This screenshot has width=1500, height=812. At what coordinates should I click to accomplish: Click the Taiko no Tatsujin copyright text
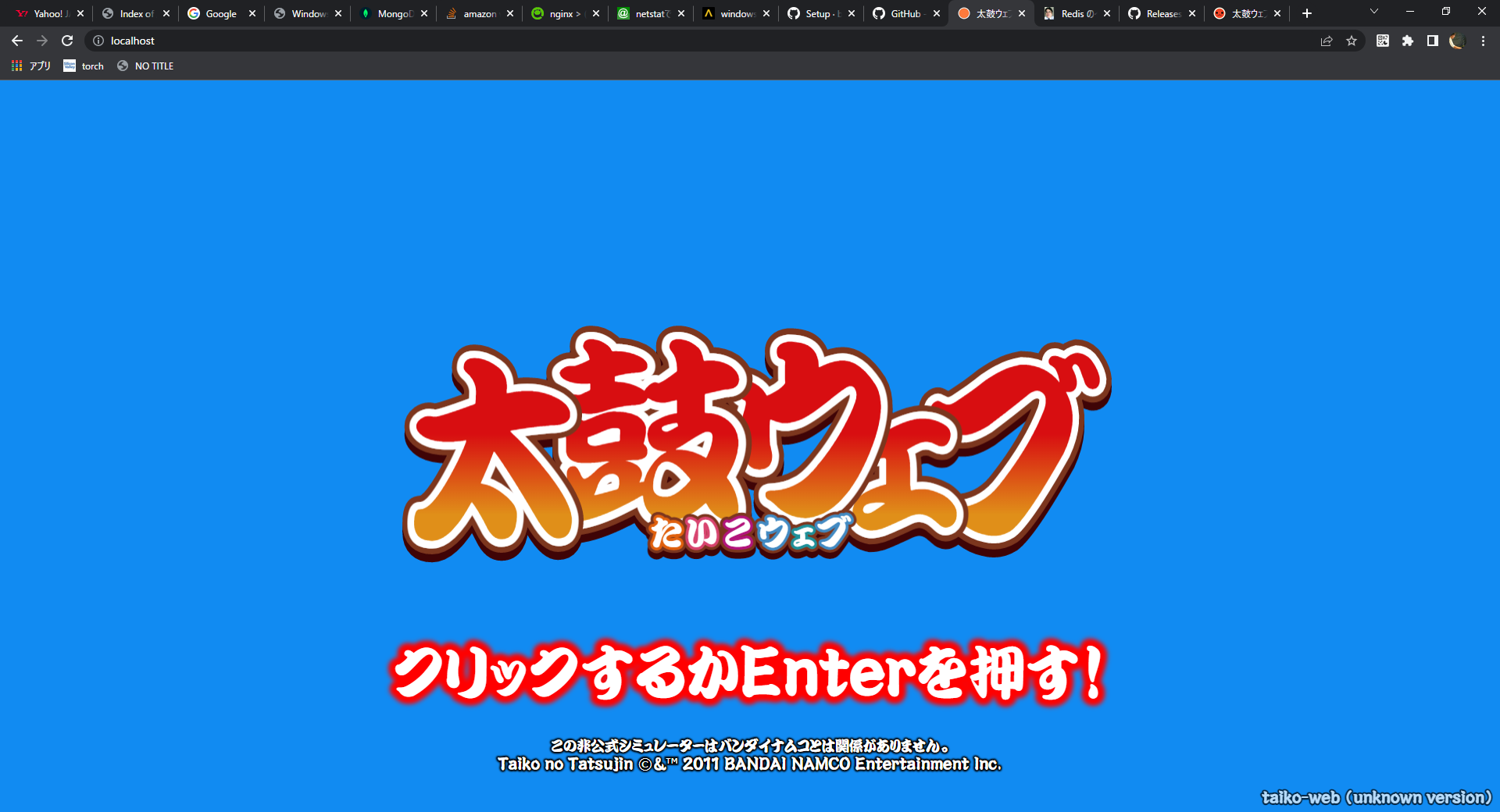(749, 764)
